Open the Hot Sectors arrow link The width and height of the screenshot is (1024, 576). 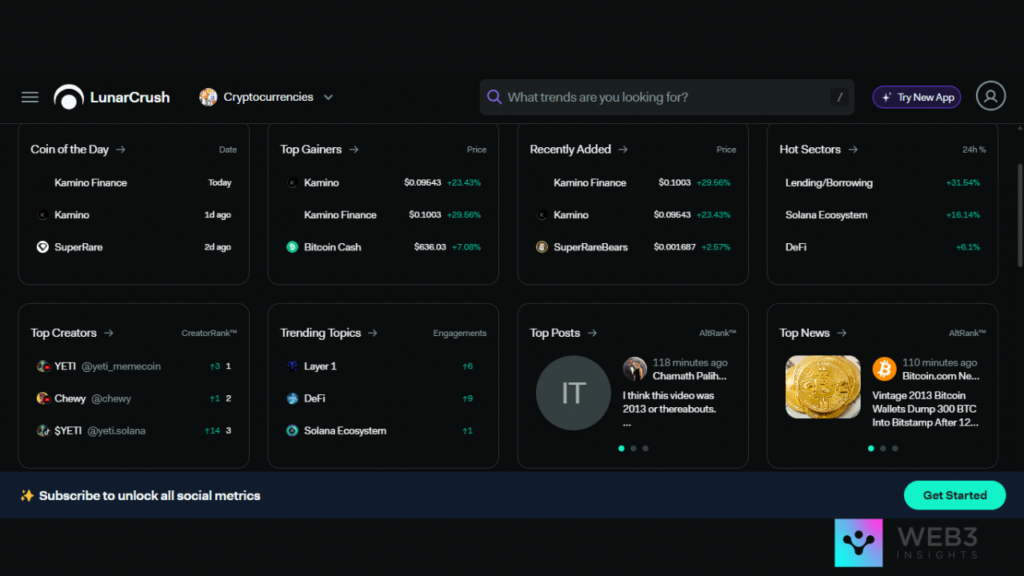[853, 150]
